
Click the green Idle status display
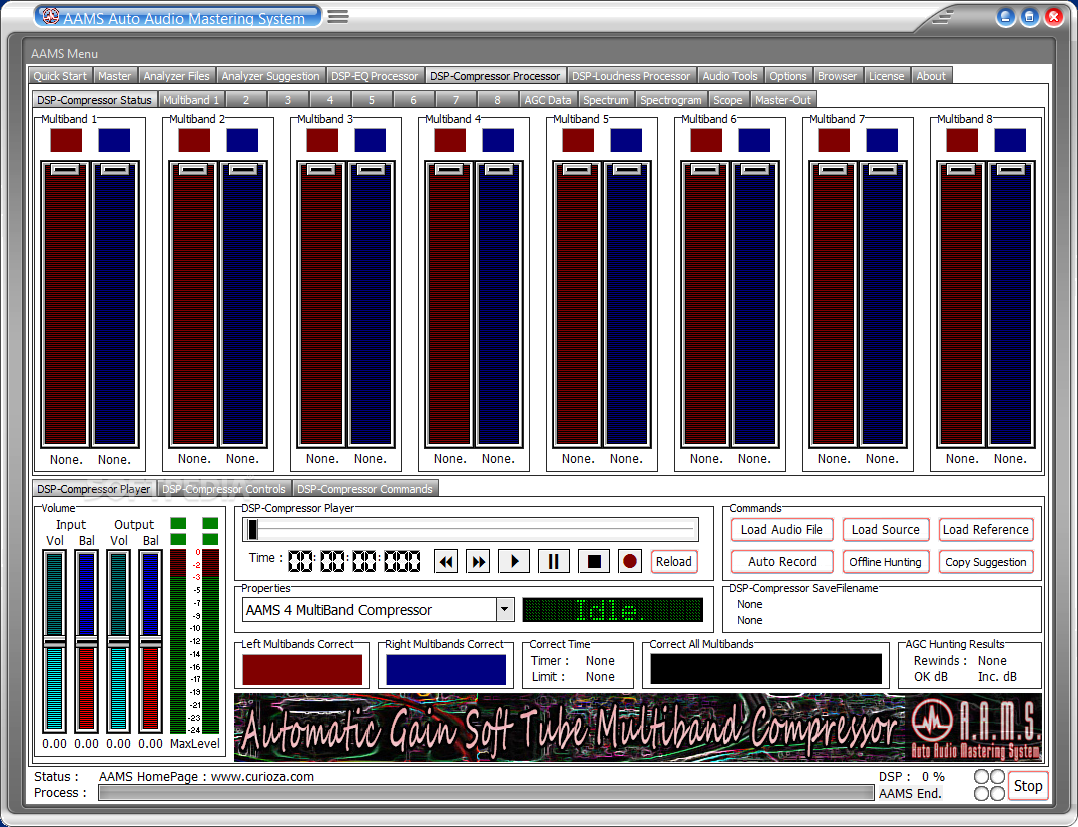613,610
